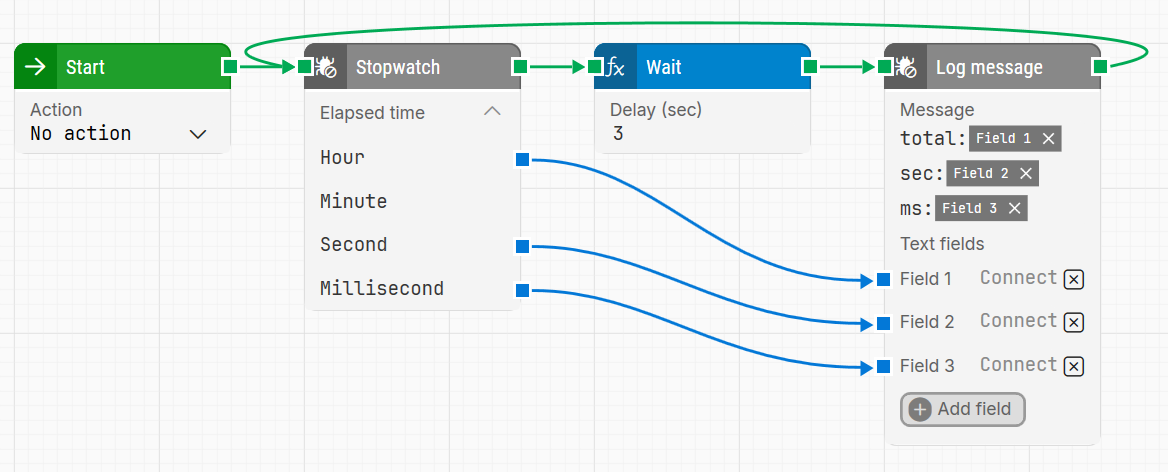The height and width of the screenshot is (472, 1168).
Task: Click the Add field button
Action: click(963, 409)
